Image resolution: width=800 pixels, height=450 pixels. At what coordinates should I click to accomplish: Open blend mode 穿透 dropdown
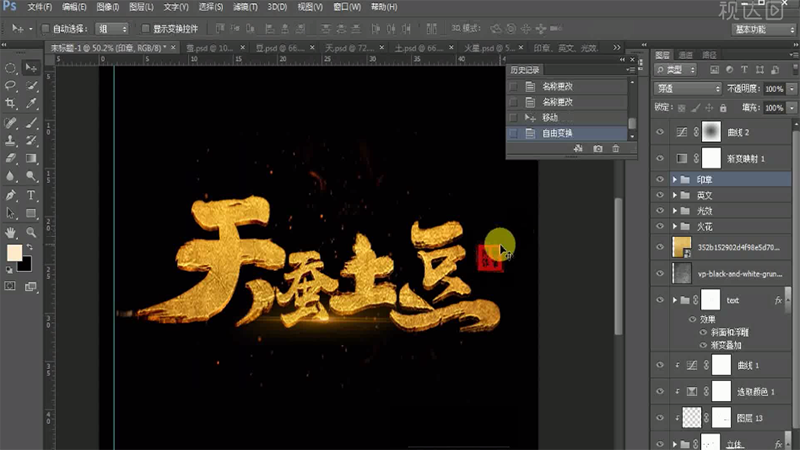point(687,88)
